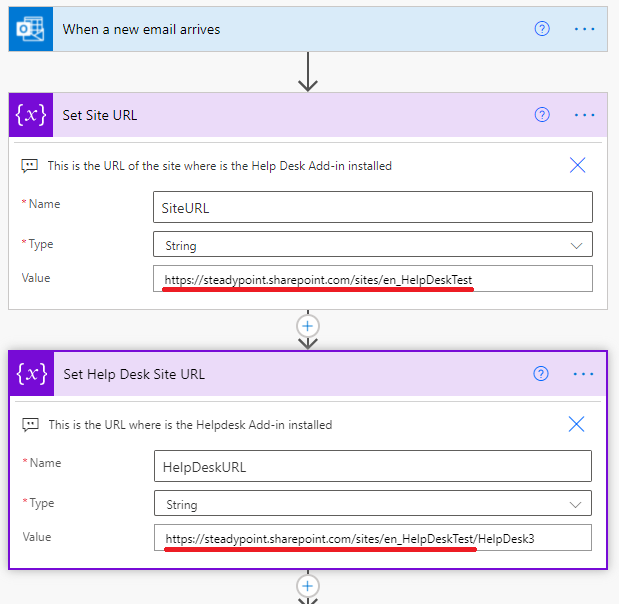Dismiss the comment on Set Site URL

577,165
